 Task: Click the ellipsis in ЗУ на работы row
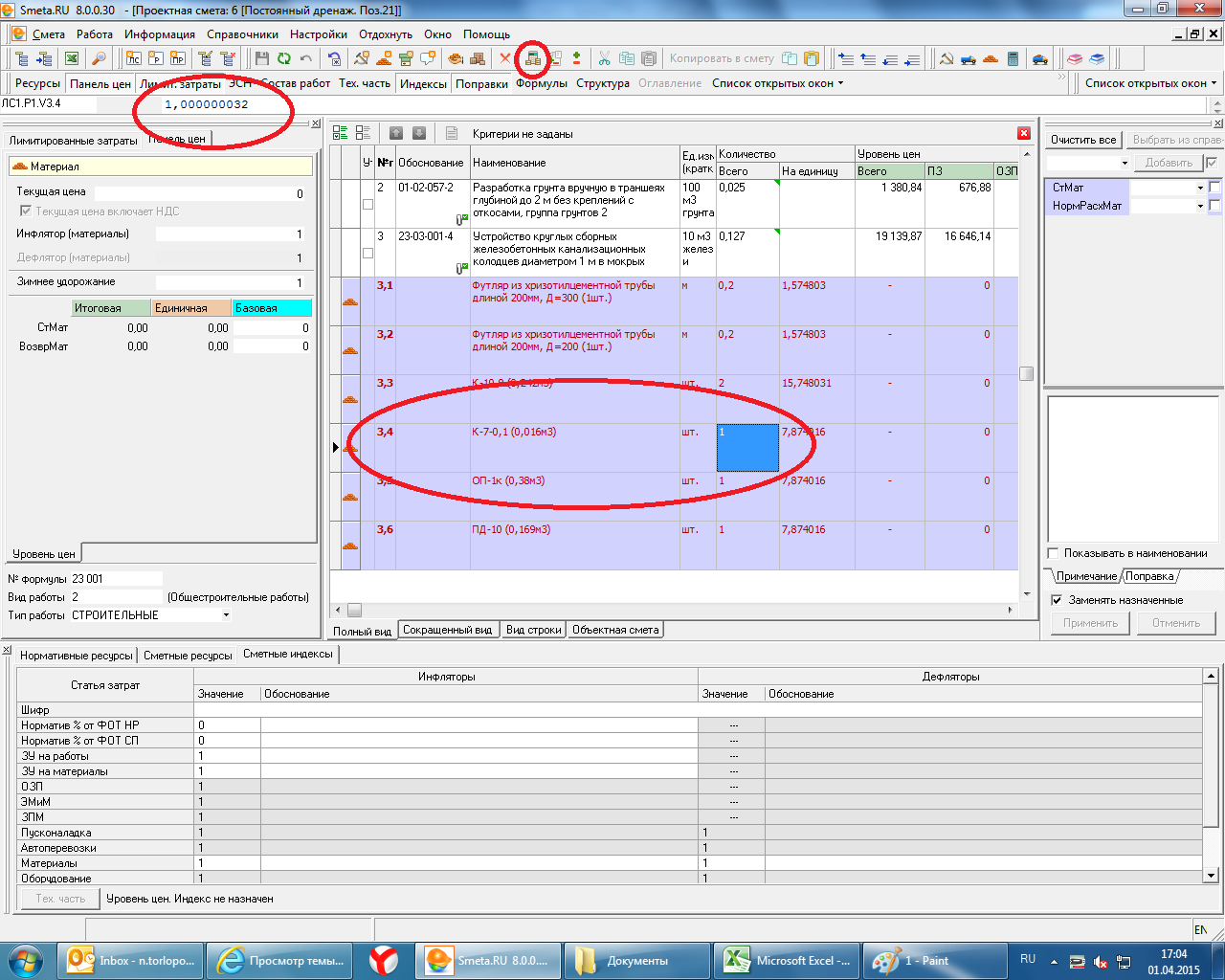click(733, 756)
